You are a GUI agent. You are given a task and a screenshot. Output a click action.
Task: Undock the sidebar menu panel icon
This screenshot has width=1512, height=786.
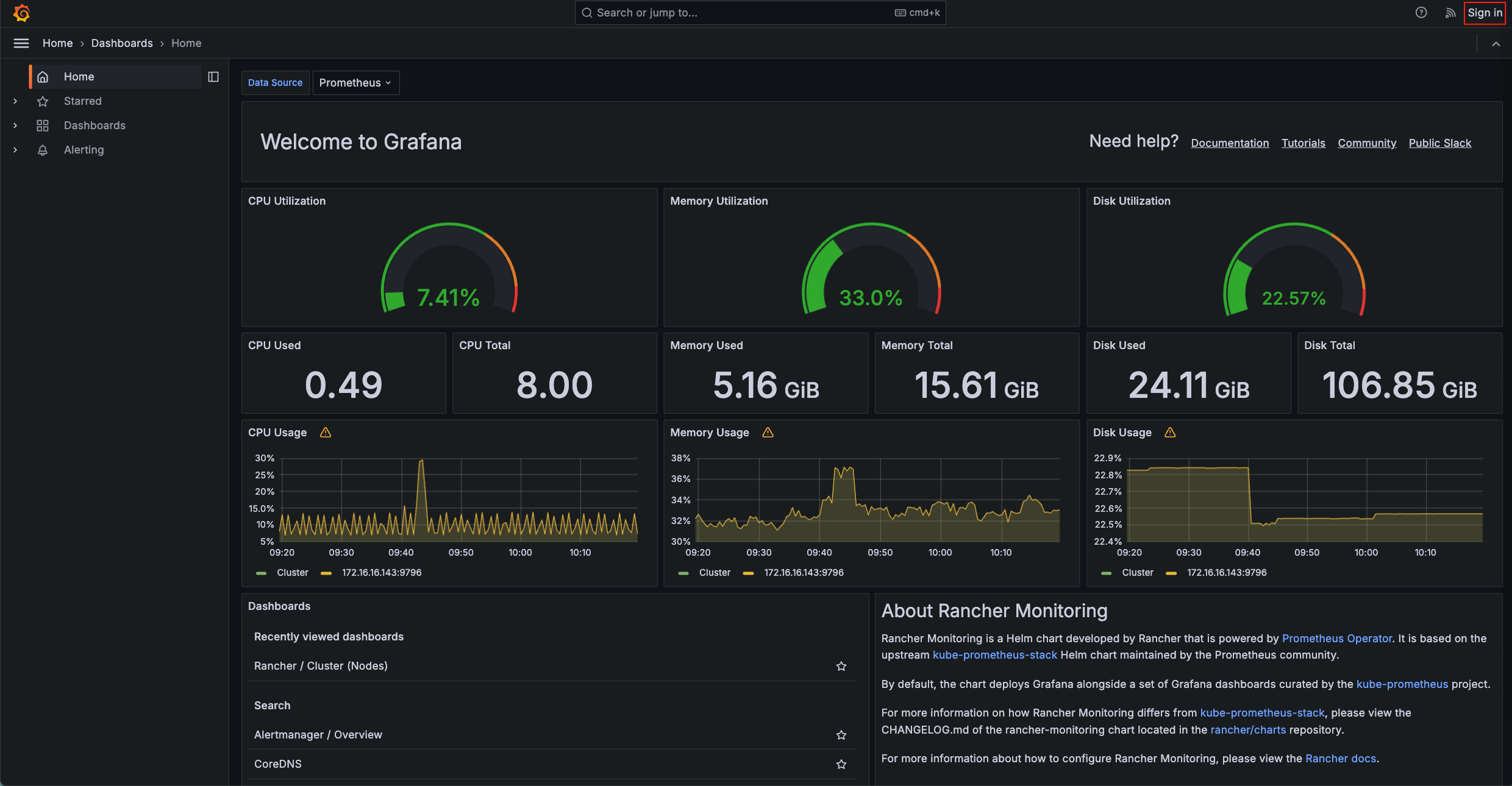(x=213, y=77)
